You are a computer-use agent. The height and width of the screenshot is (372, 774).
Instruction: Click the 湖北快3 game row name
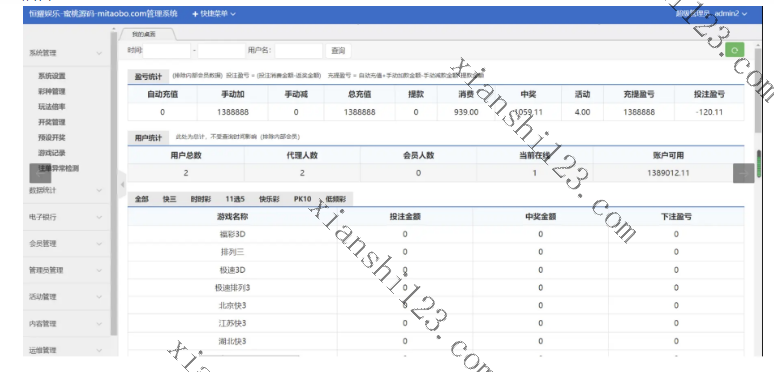coord(232,341)
